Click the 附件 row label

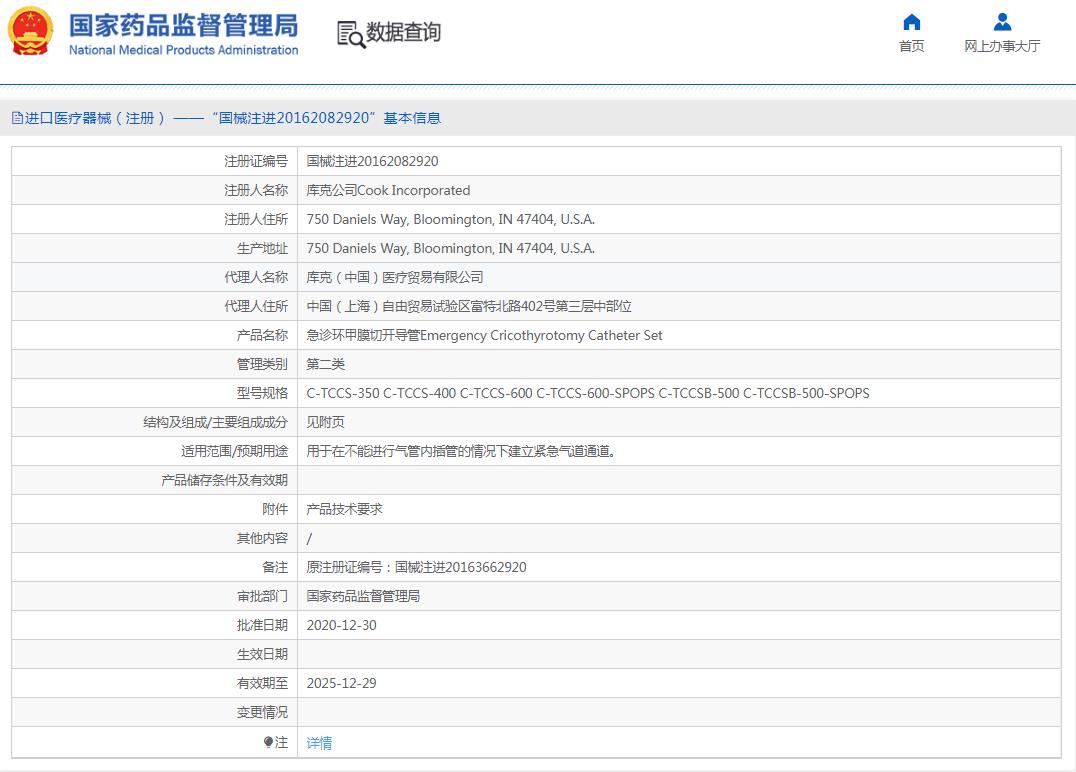(x=275, y=509)
